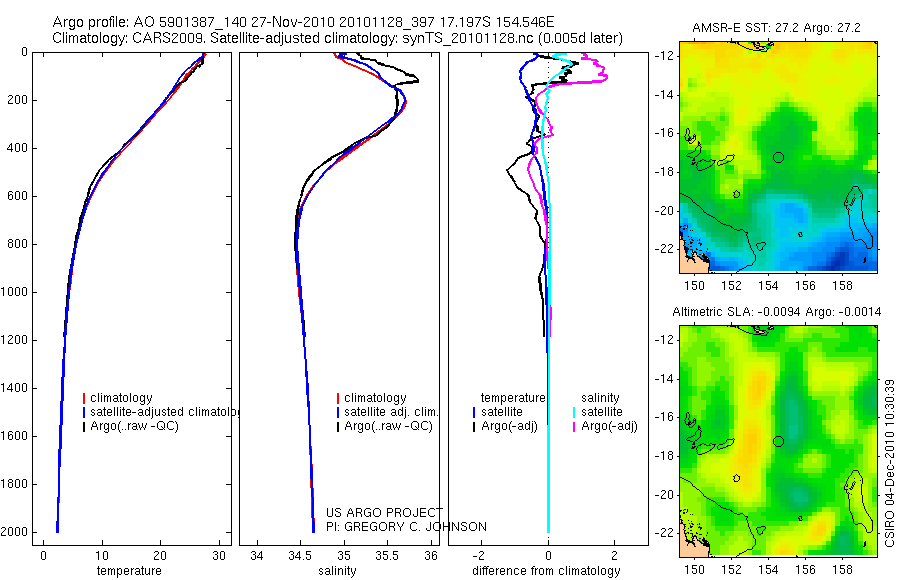Click the magenta Argo(-adj) salinity legend marker
900x580 pixels.
[574, 427]
